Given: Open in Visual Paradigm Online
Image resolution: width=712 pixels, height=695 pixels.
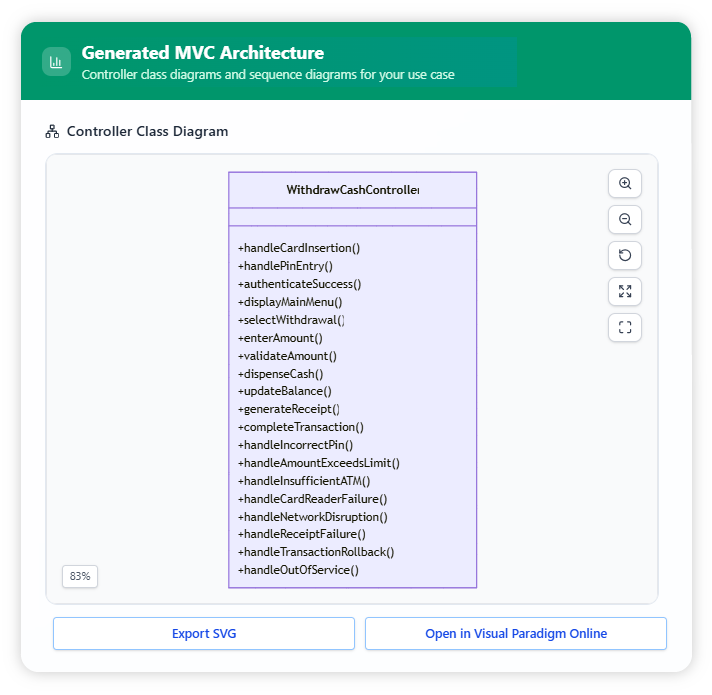Looking at the screenshot, I should [515, 634].
